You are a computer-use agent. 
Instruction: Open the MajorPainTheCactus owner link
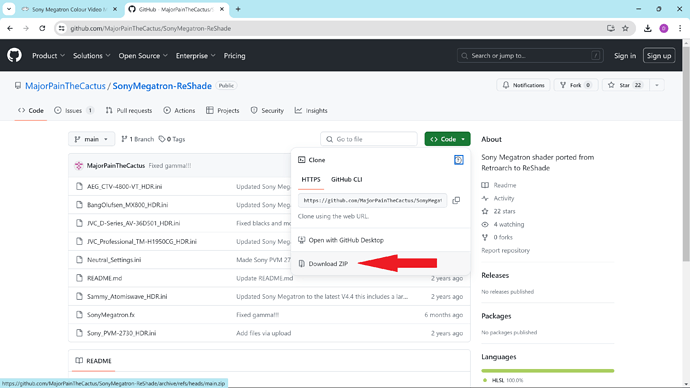tap(65, 86)
